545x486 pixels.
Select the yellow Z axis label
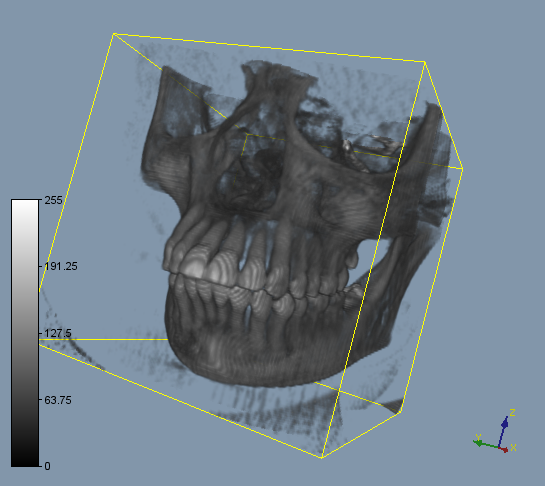[x=512, y=413]
